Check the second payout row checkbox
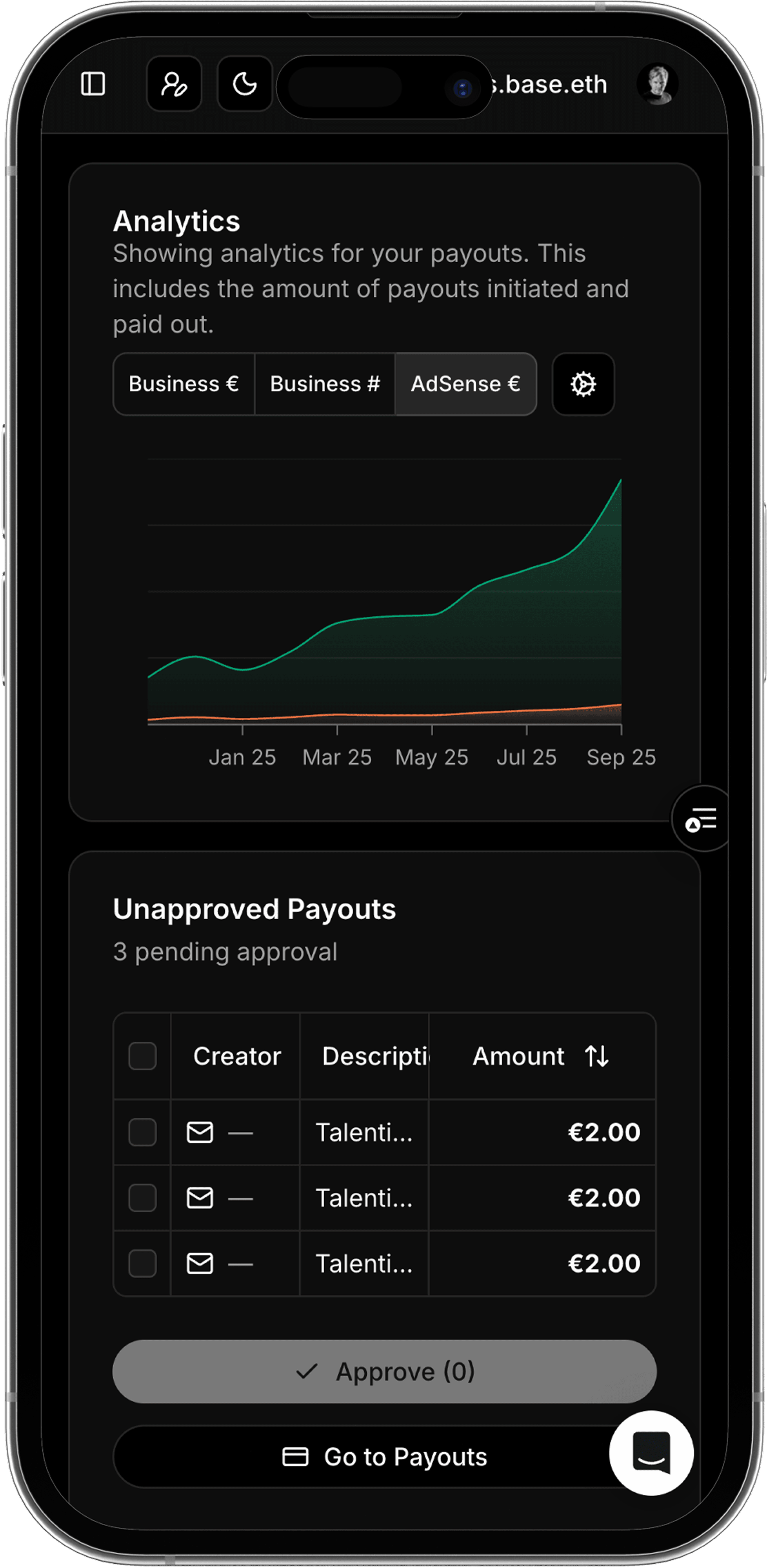Image resolution: width=767 pixels, height=1568 pixels. [x=142, y=1198]
